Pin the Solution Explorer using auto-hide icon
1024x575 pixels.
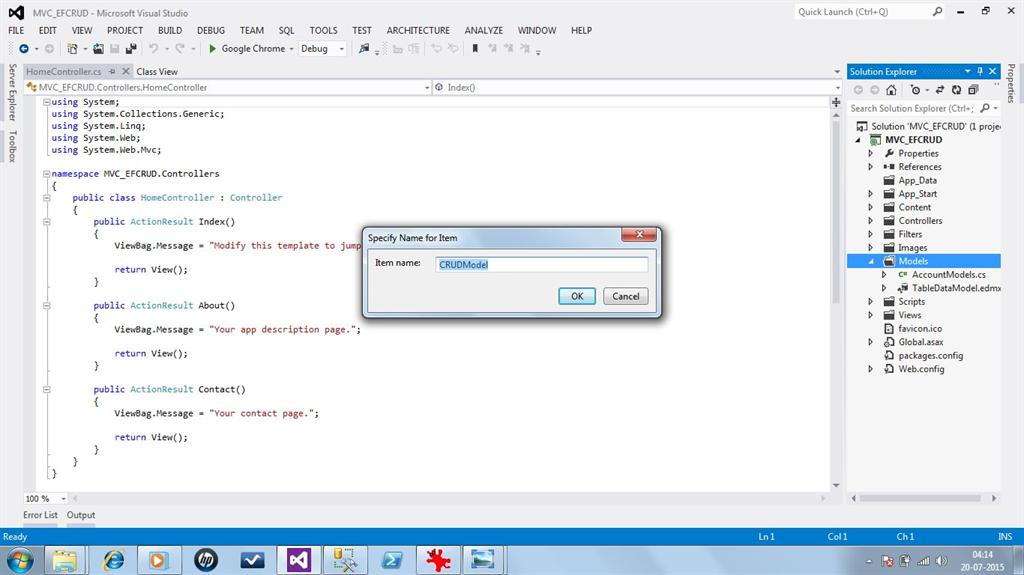980,71
